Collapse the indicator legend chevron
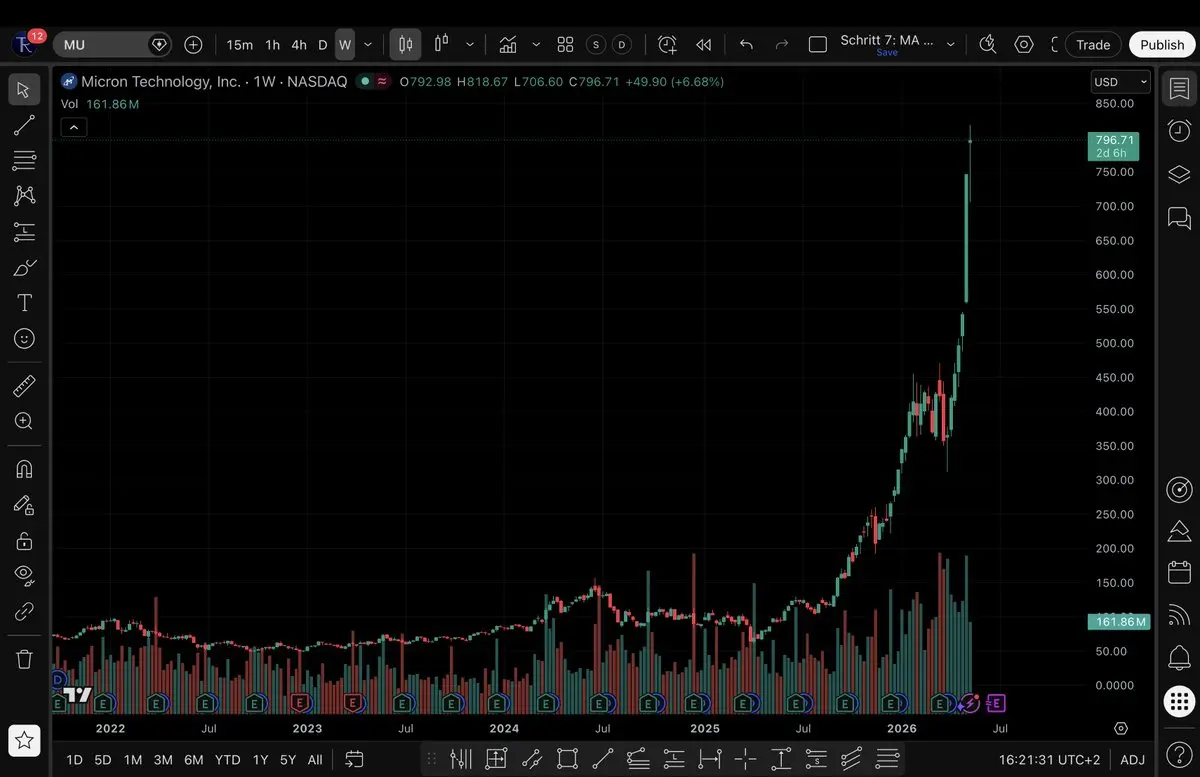1200x777 pixels. (75, 127)
